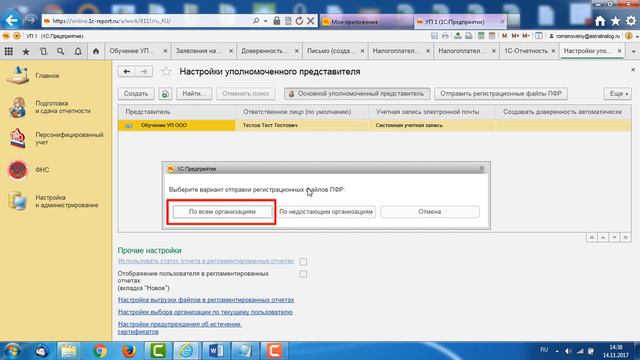Open browser home page via house icon
The width and height of the screenshot is (640, 360).
pyautogui.click(x=600, y=21)
